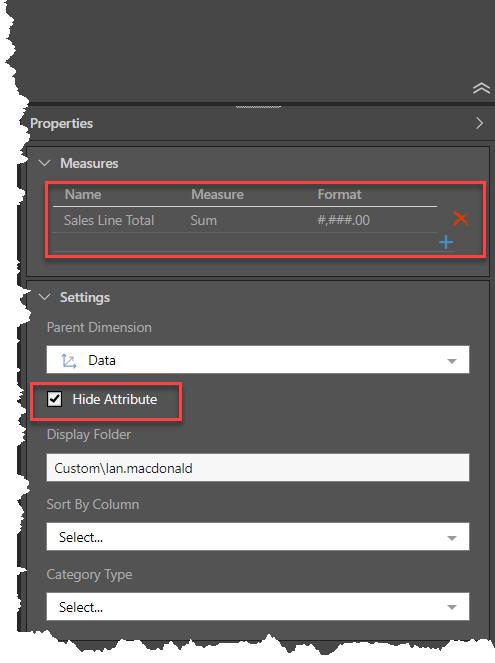Viewport: 495px width, 663px height.
Task: Click the Display Folder text field
Action: point(258,468)
